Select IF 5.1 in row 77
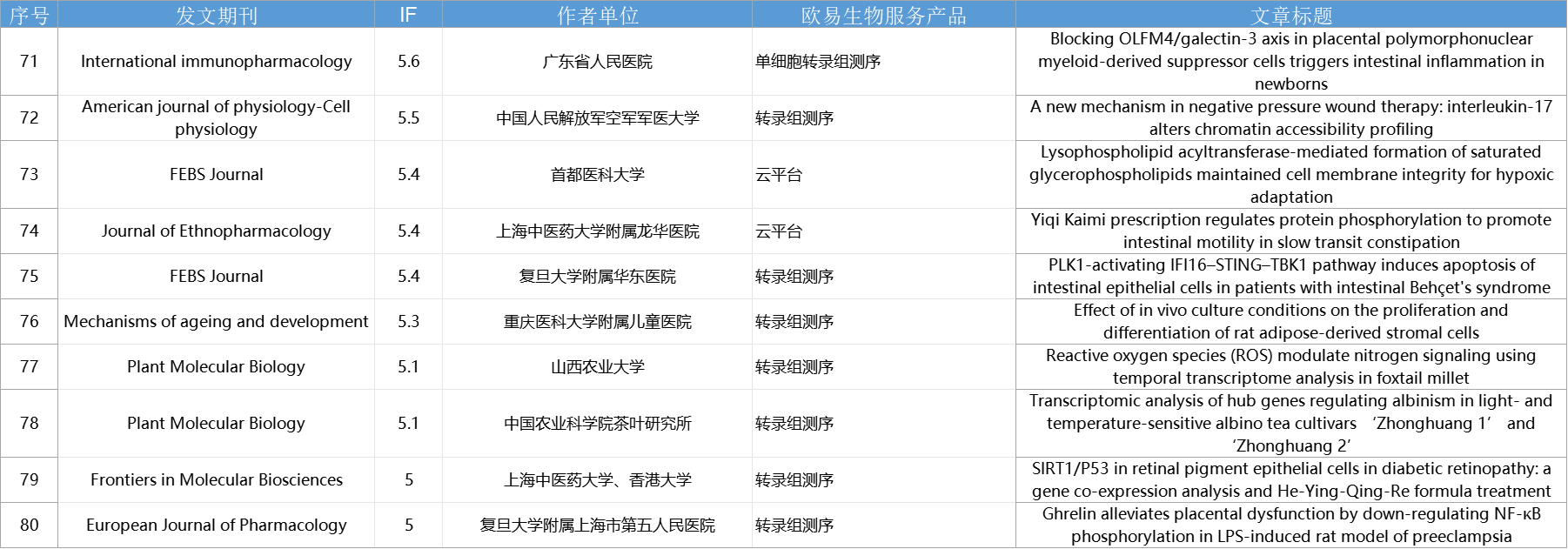The image size is (1568, 549). point(408,367)
